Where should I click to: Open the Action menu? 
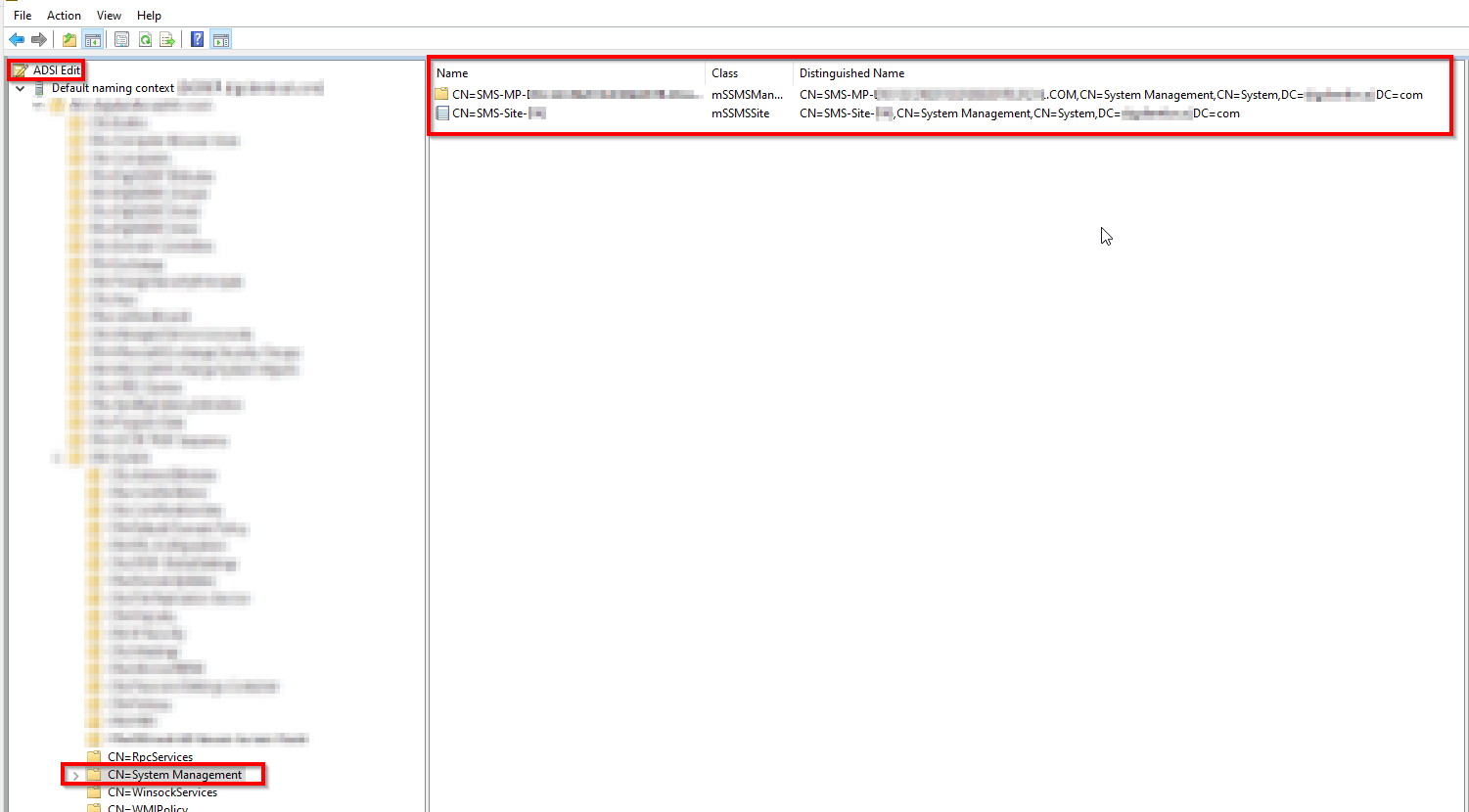pyautogui.click(x=63, y=15)
